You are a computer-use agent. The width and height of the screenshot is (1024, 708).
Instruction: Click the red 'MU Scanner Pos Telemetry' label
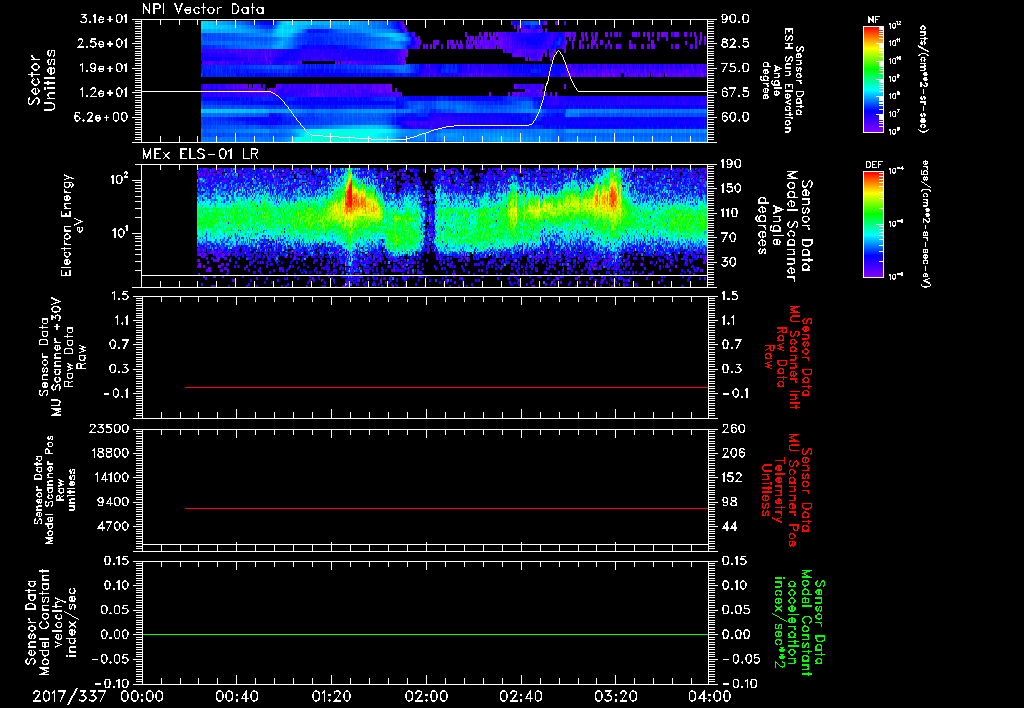(786, 490)
